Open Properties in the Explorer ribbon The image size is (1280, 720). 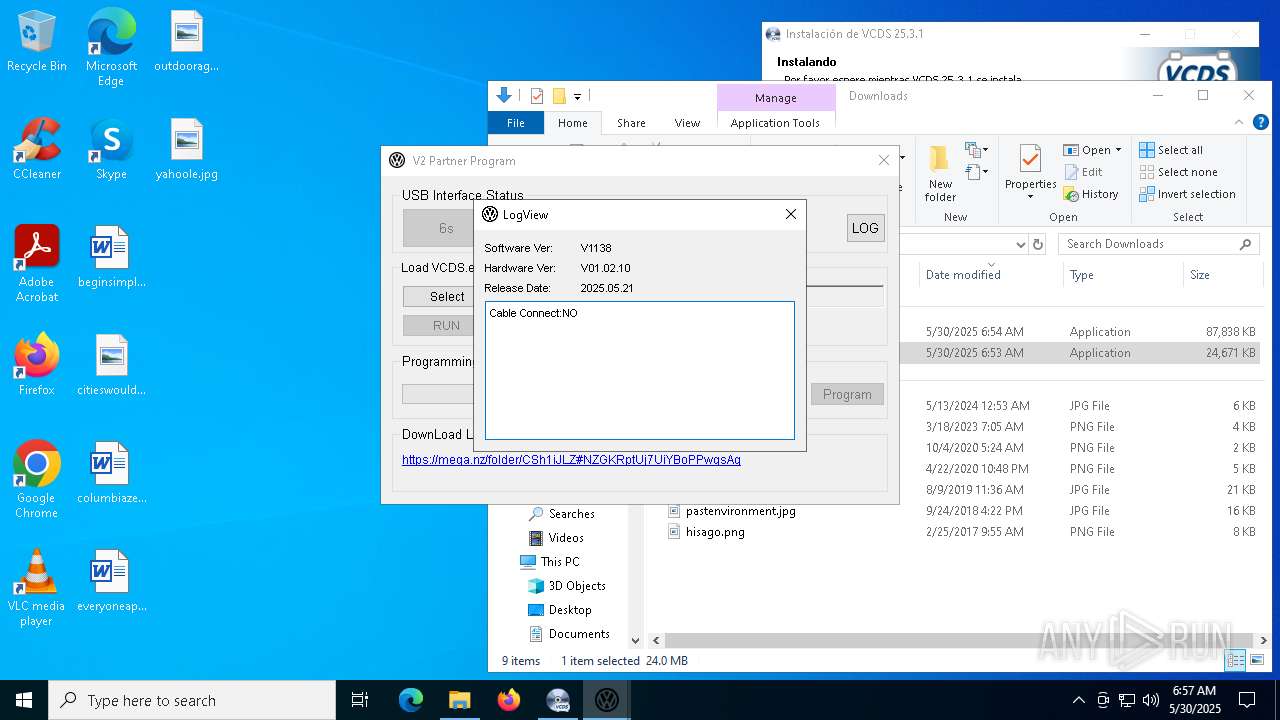tap(1030, 172)
